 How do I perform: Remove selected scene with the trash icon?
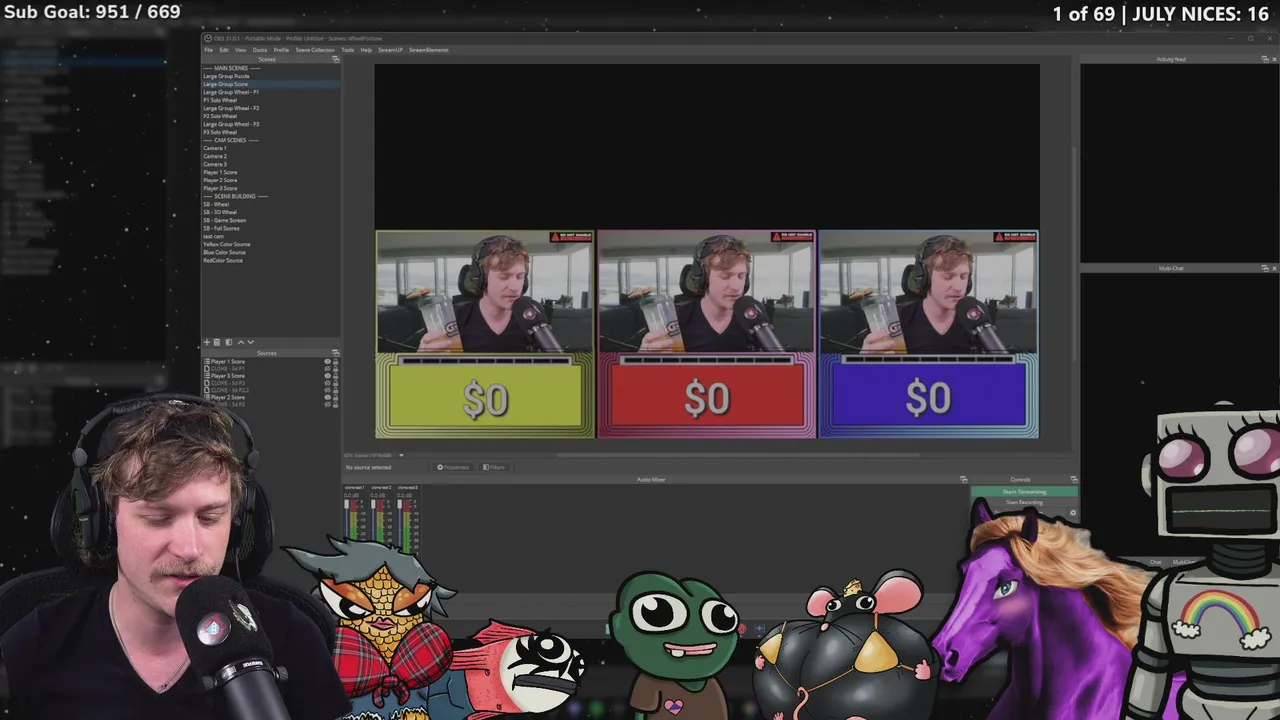click(217, 342)
